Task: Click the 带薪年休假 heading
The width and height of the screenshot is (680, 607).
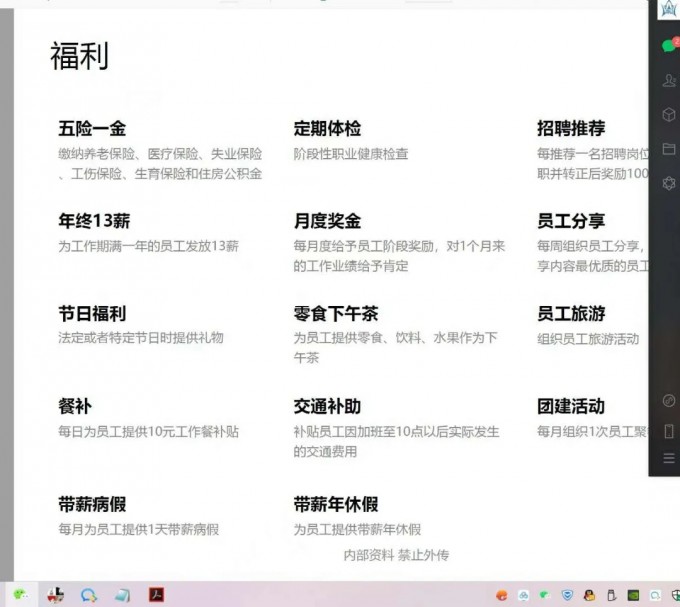Action: coord(336,504)
